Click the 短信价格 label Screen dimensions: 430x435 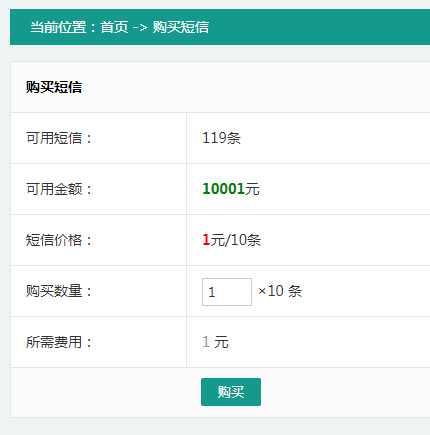[x=59, y=240]
